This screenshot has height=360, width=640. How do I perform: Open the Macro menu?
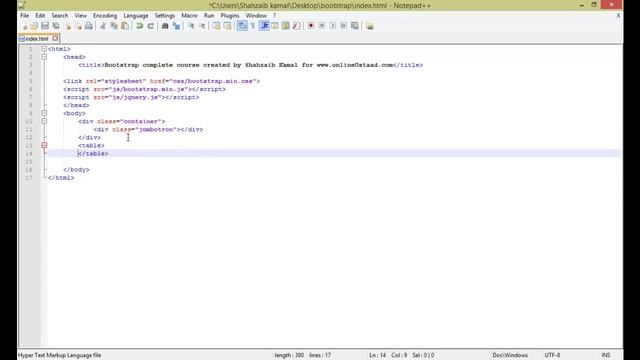pyautogui.click(x=189, y=16)
